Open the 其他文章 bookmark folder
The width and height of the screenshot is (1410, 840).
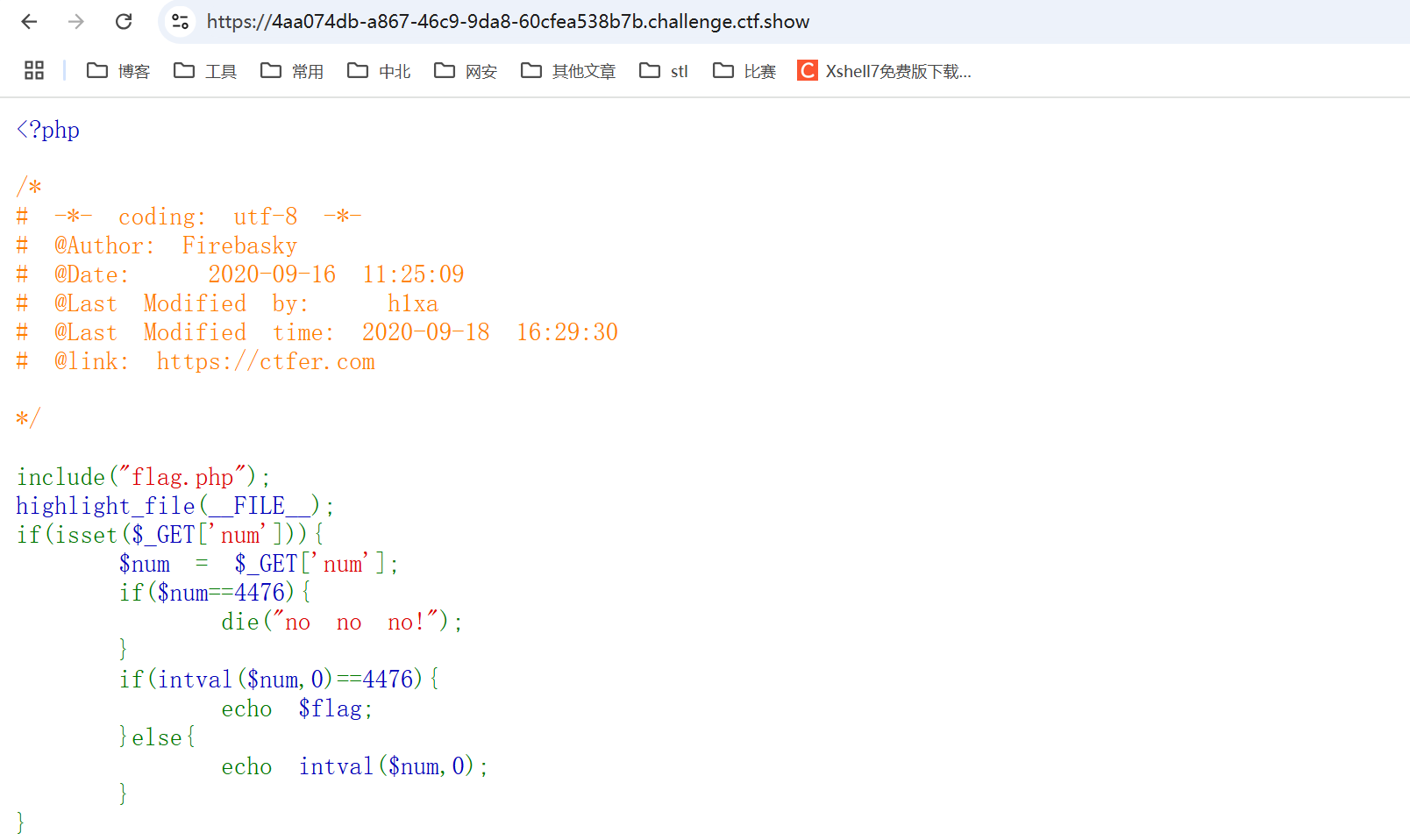pos(568,71)
